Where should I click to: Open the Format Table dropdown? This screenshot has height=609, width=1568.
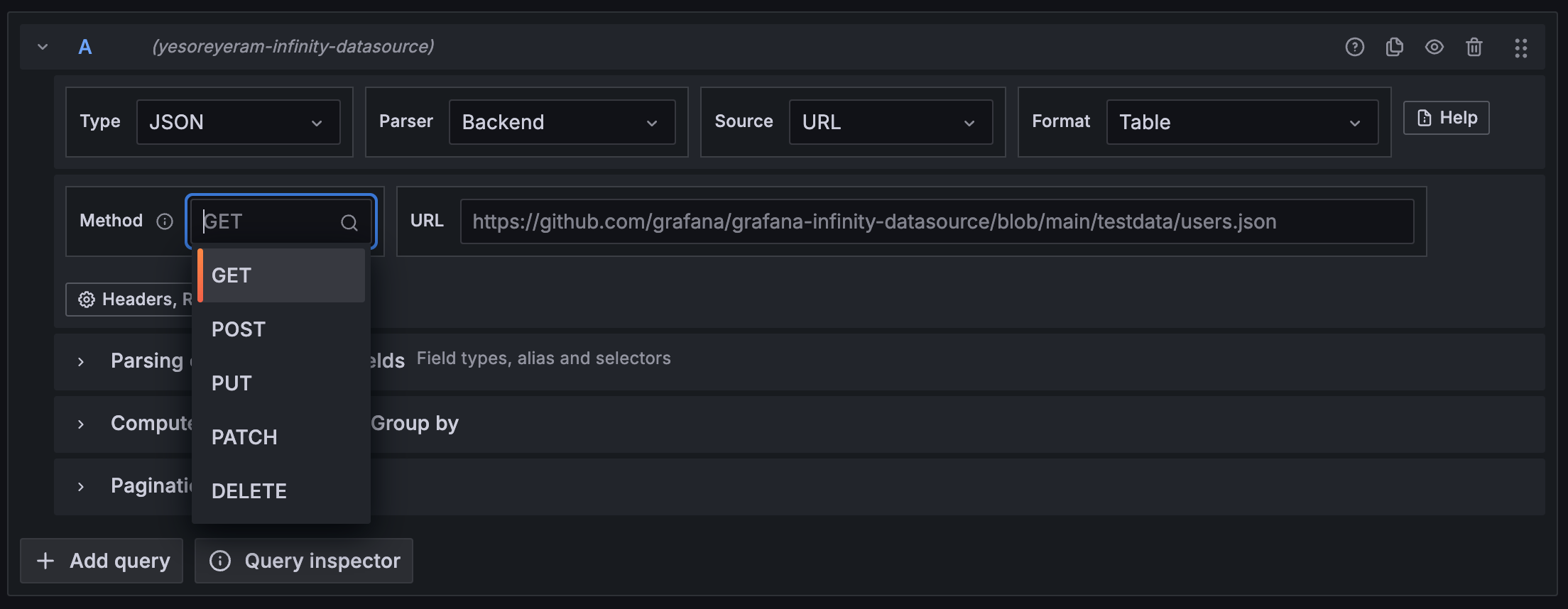coord(1241,122)
